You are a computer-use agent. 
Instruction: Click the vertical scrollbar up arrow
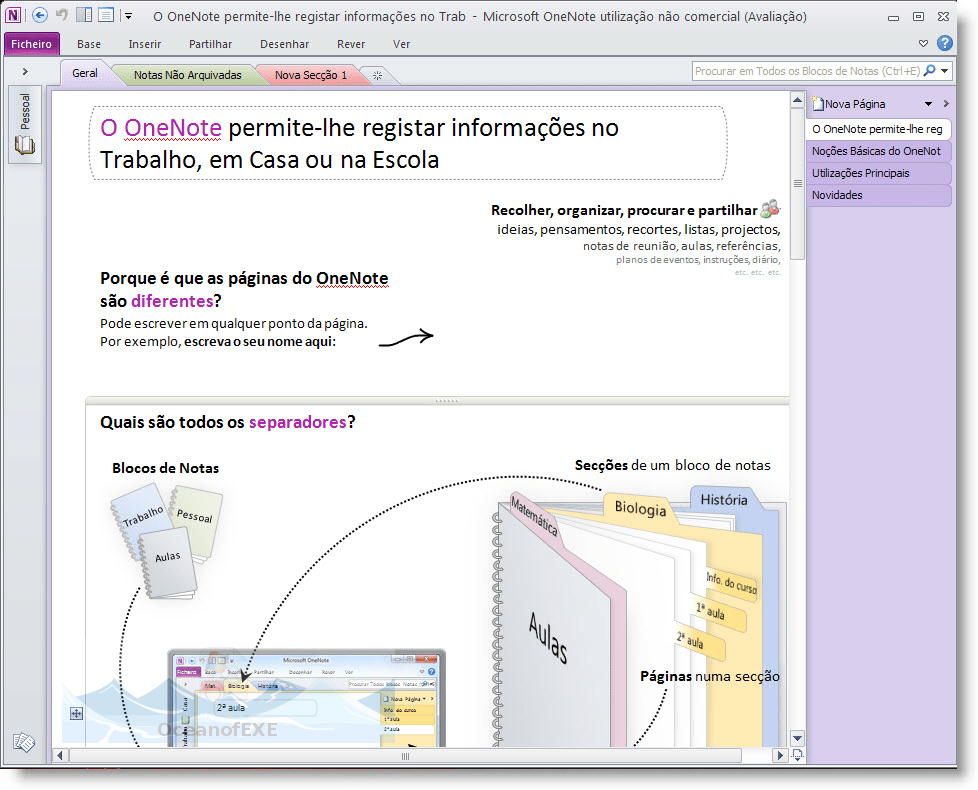tap(797, 100)
